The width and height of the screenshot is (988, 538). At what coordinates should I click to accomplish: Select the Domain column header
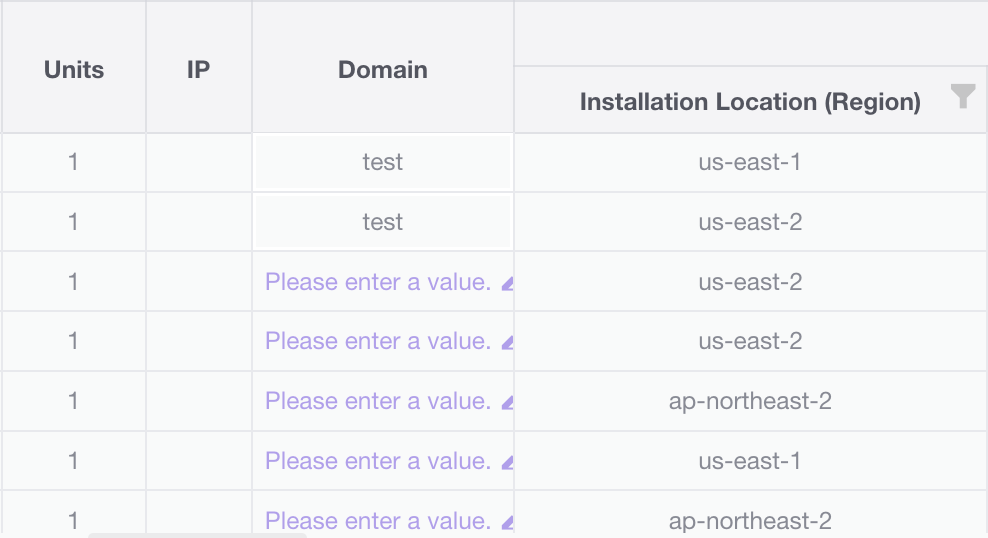click(x=382, y=69)
